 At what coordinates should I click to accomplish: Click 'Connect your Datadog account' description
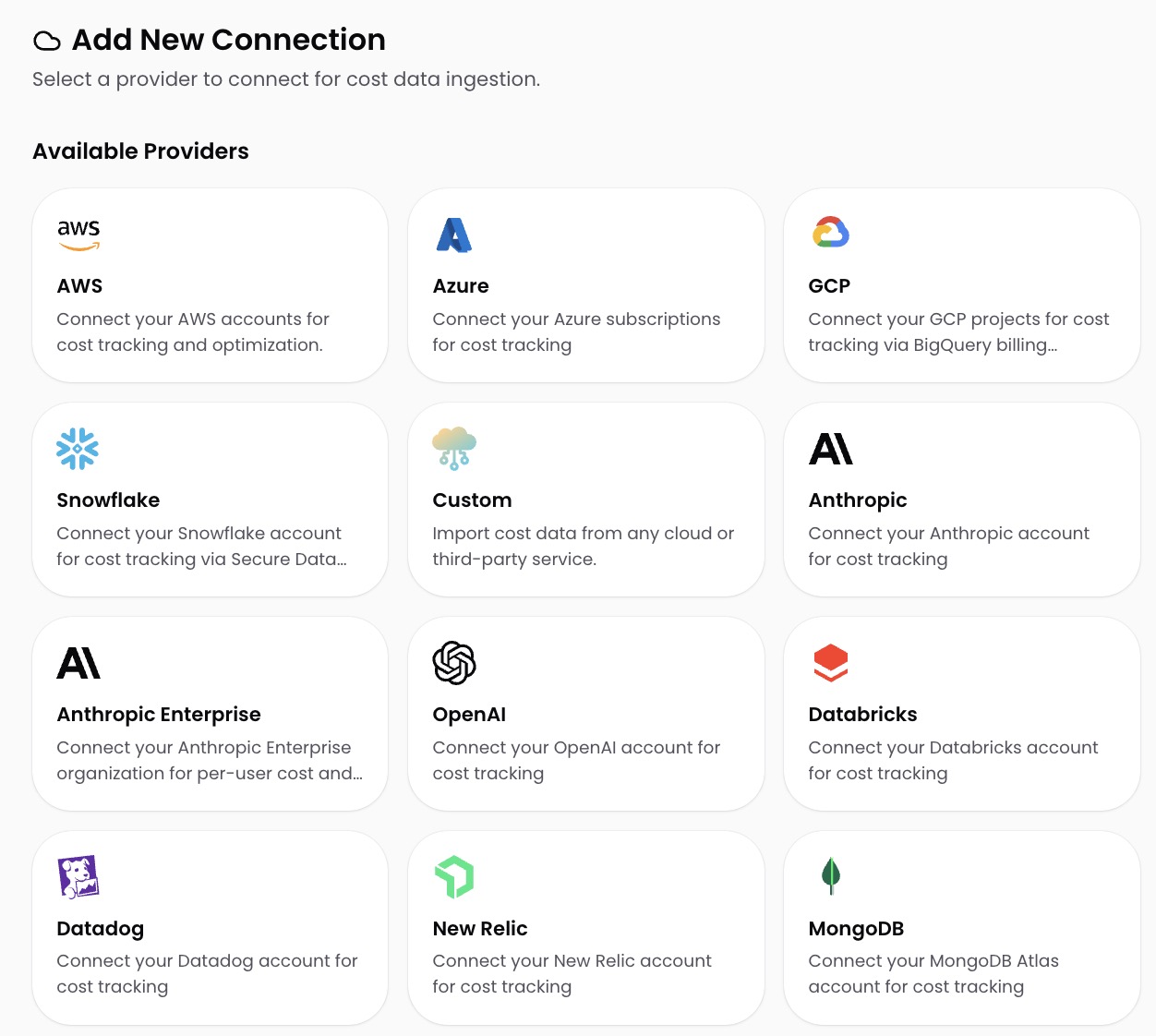pyautogui.click(x=207, y=974)
